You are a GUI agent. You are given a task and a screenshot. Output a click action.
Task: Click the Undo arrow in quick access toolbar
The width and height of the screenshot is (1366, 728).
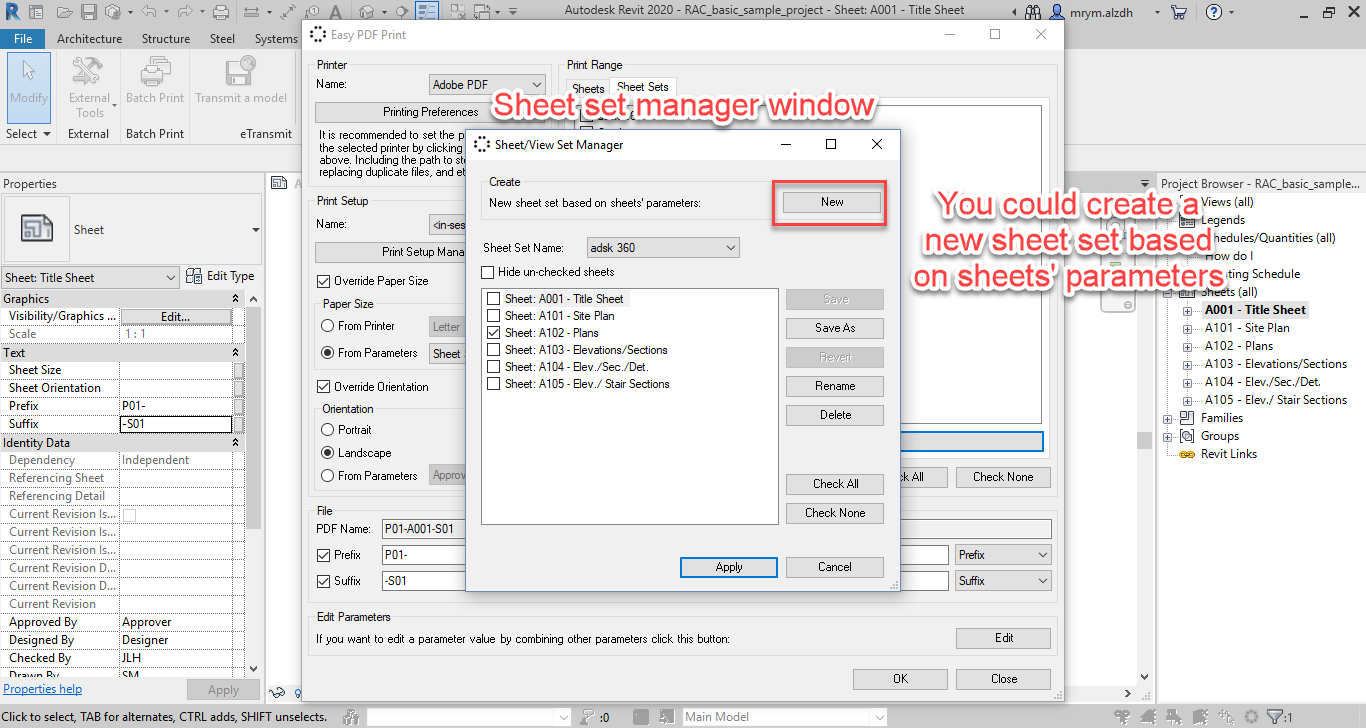click(149, 12)
